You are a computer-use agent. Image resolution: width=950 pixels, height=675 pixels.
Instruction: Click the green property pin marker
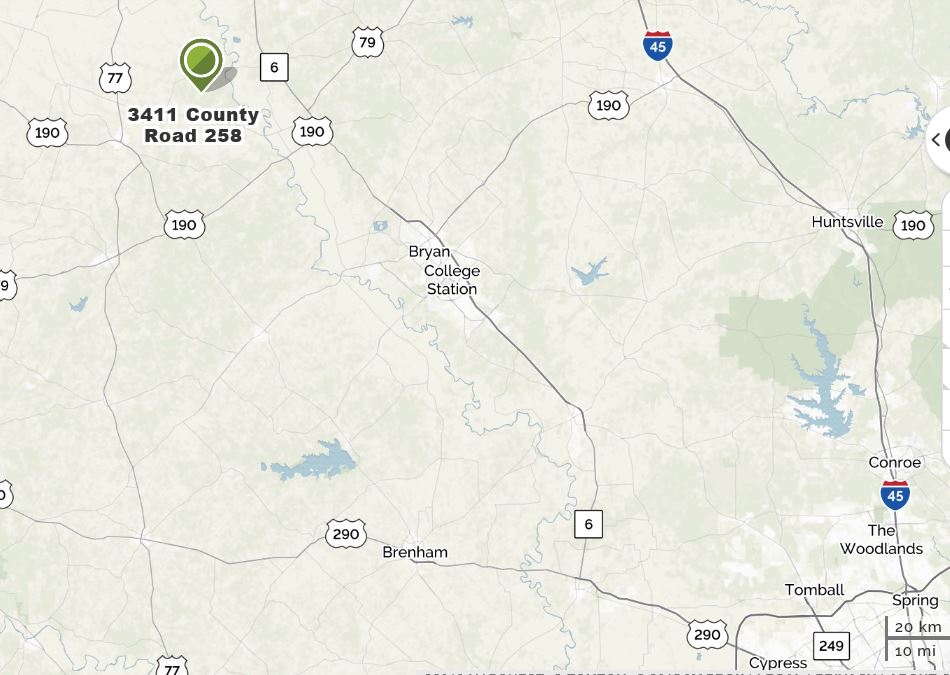202,64
